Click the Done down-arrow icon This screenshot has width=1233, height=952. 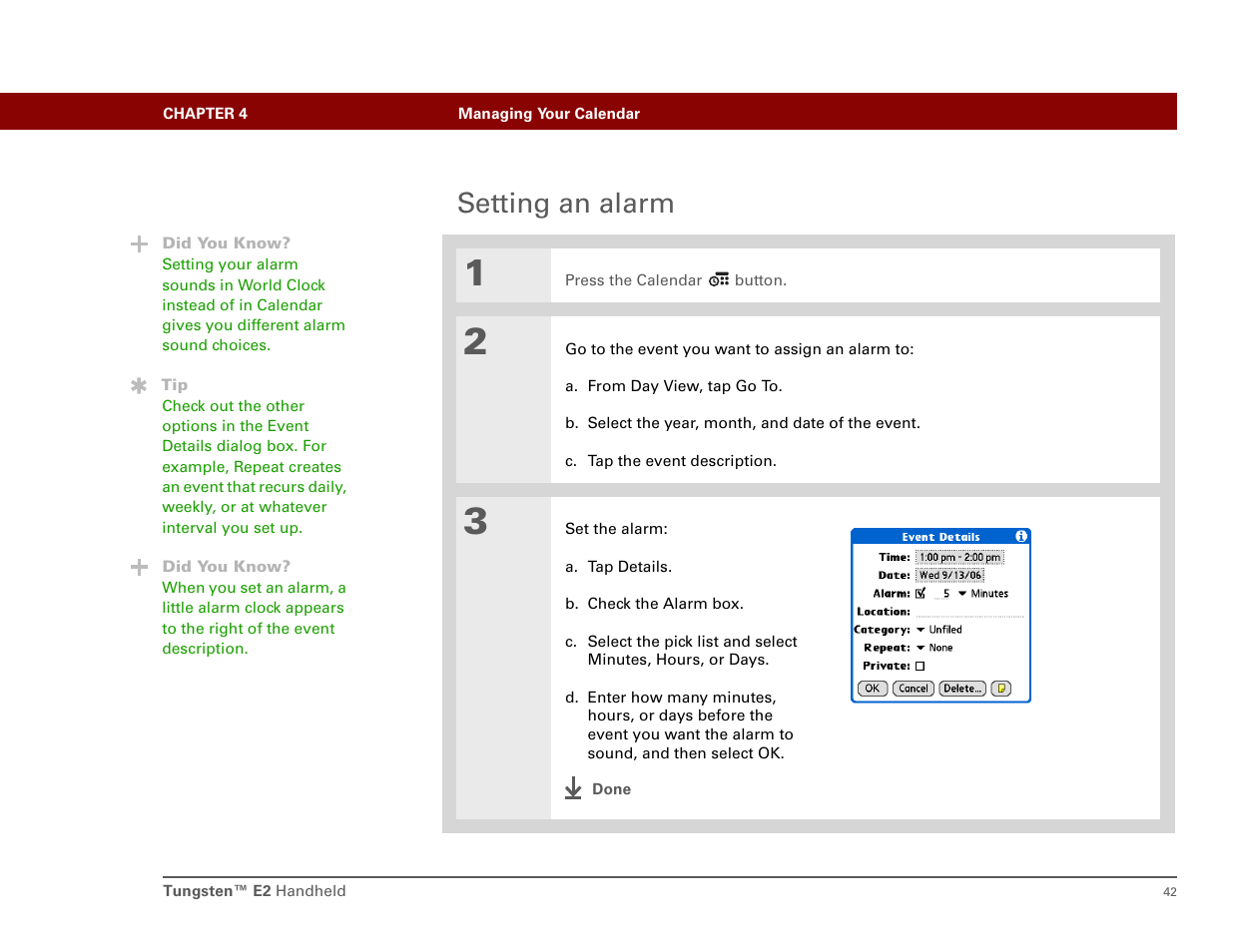(x=573, y=788)
